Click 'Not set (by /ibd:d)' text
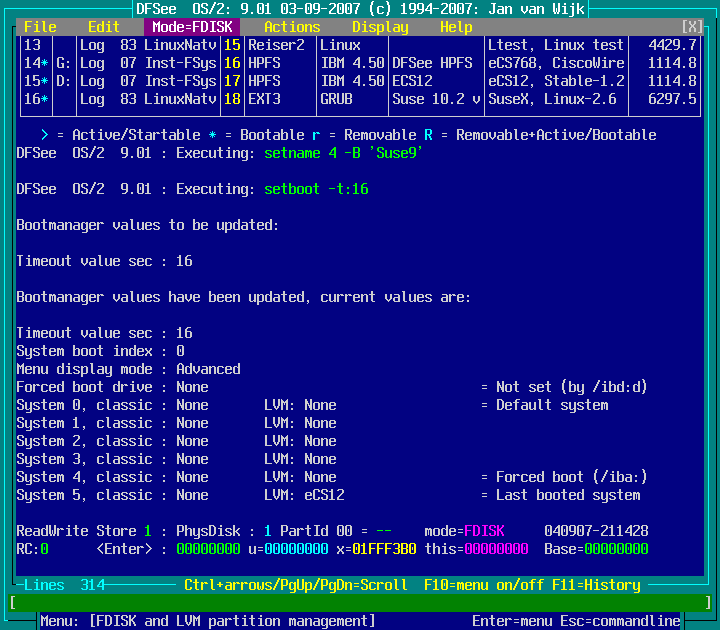Viewport: 720px width, 630px height. [572, 387]
